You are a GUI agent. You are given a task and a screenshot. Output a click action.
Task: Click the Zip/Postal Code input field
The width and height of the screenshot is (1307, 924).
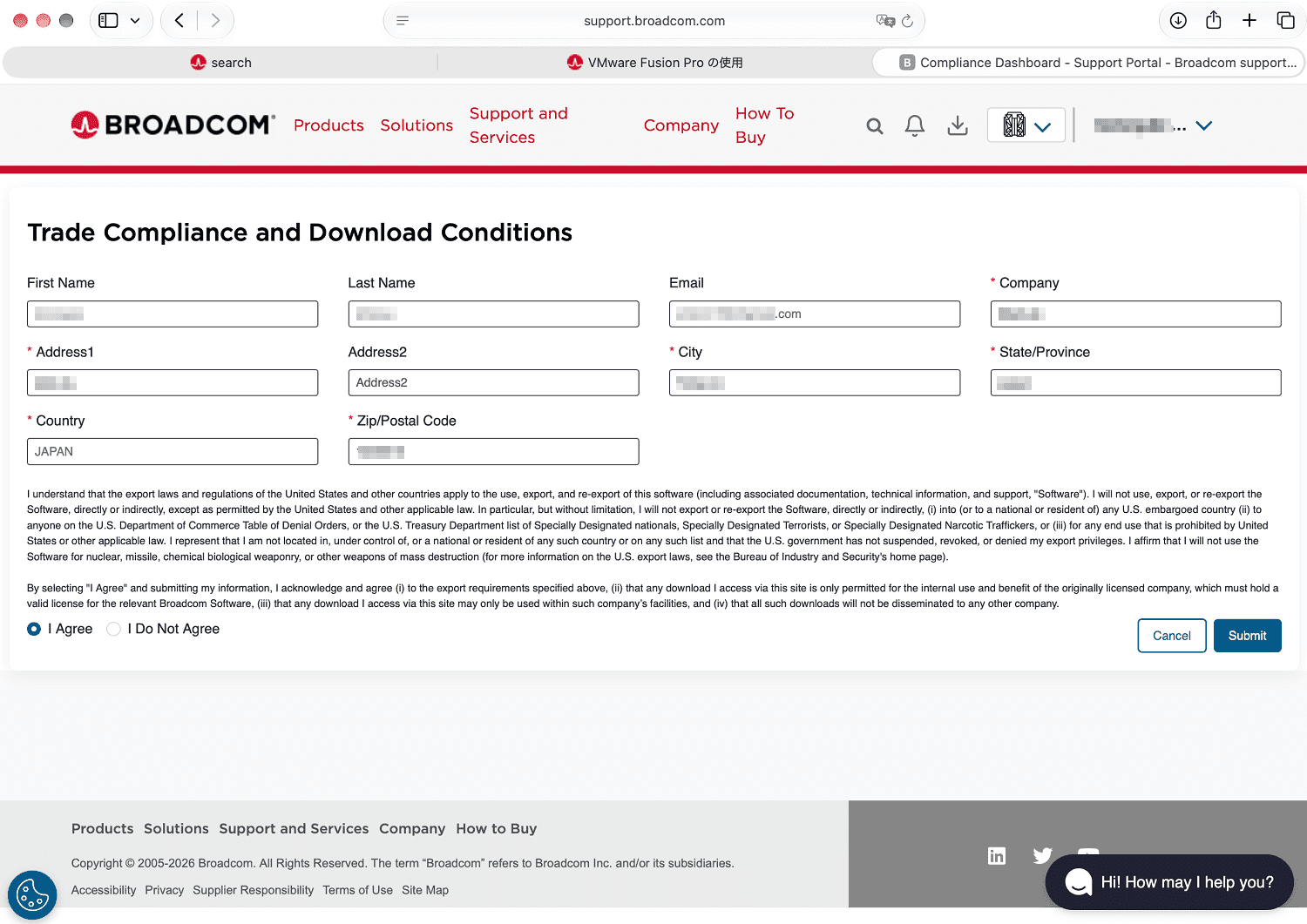click(493, 451)
